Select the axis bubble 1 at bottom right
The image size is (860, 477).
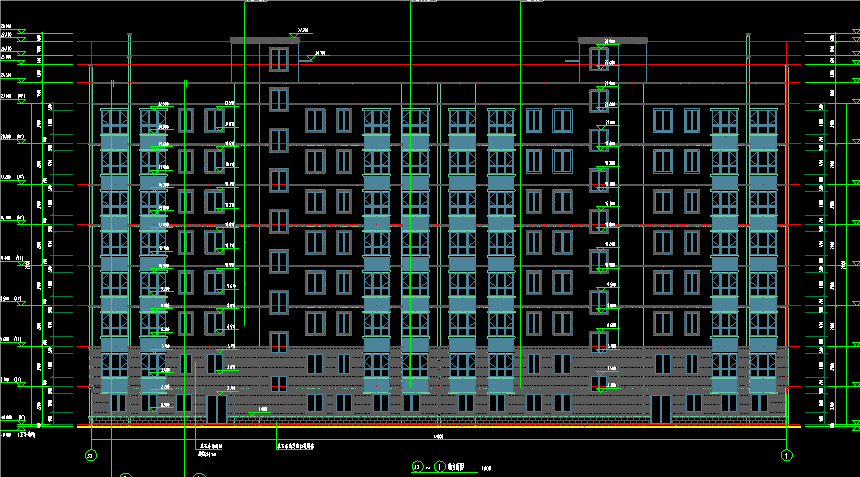click(x=787, y=455)
